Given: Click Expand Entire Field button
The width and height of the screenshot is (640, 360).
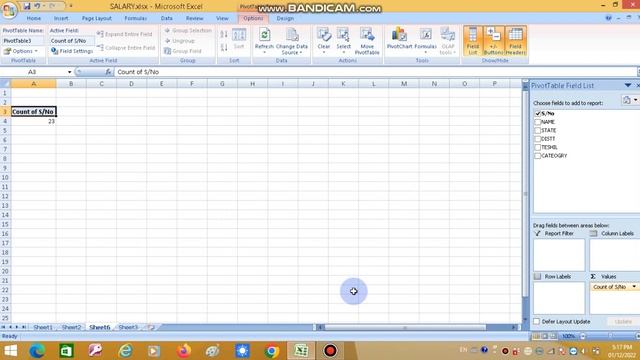Looking at the screenshot, I should pos(125,34).
